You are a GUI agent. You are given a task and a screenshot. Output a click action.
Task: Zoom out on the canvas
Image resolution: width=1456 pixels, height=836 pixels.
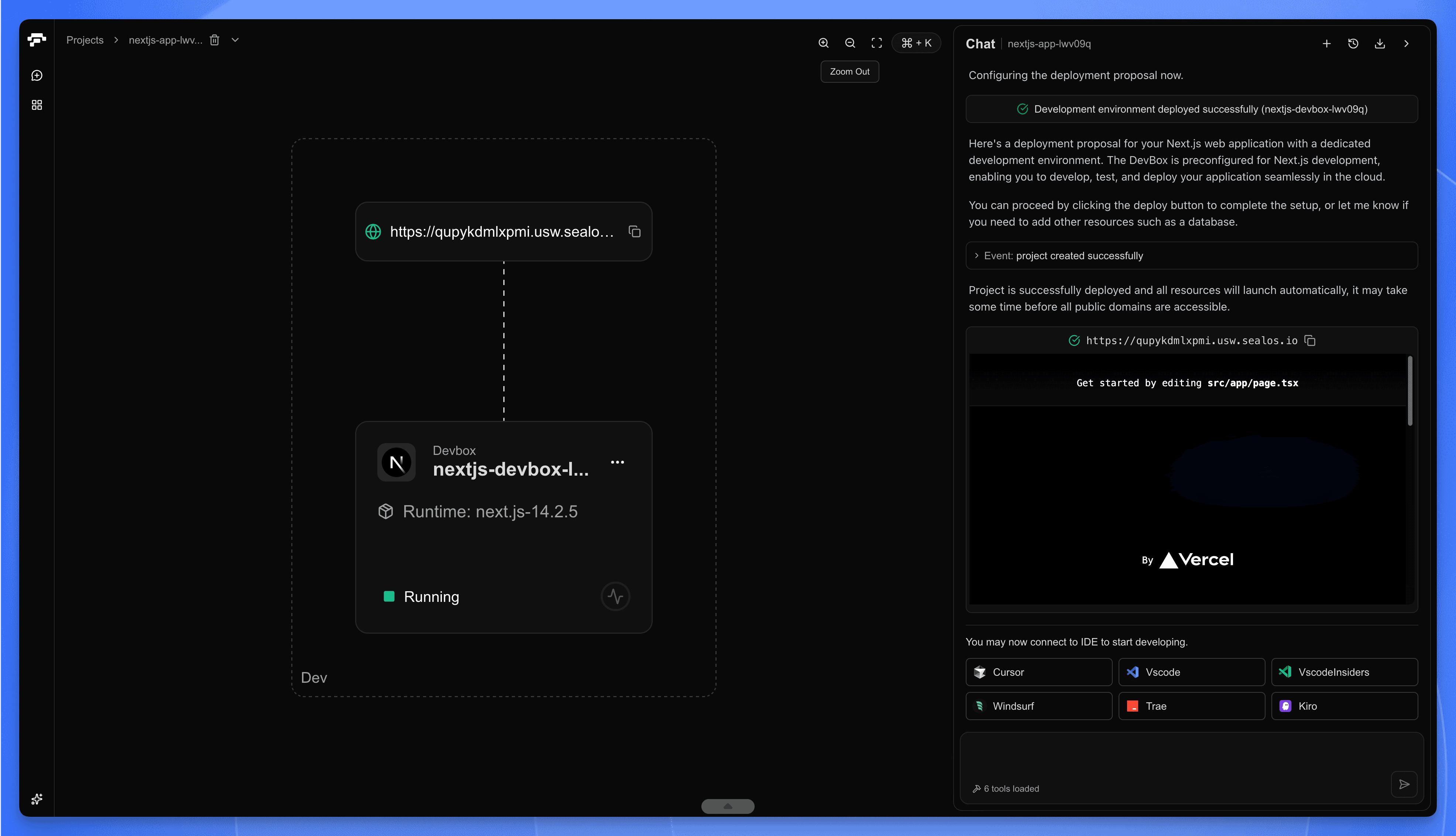pyautogui.click(x=850, y=43)
